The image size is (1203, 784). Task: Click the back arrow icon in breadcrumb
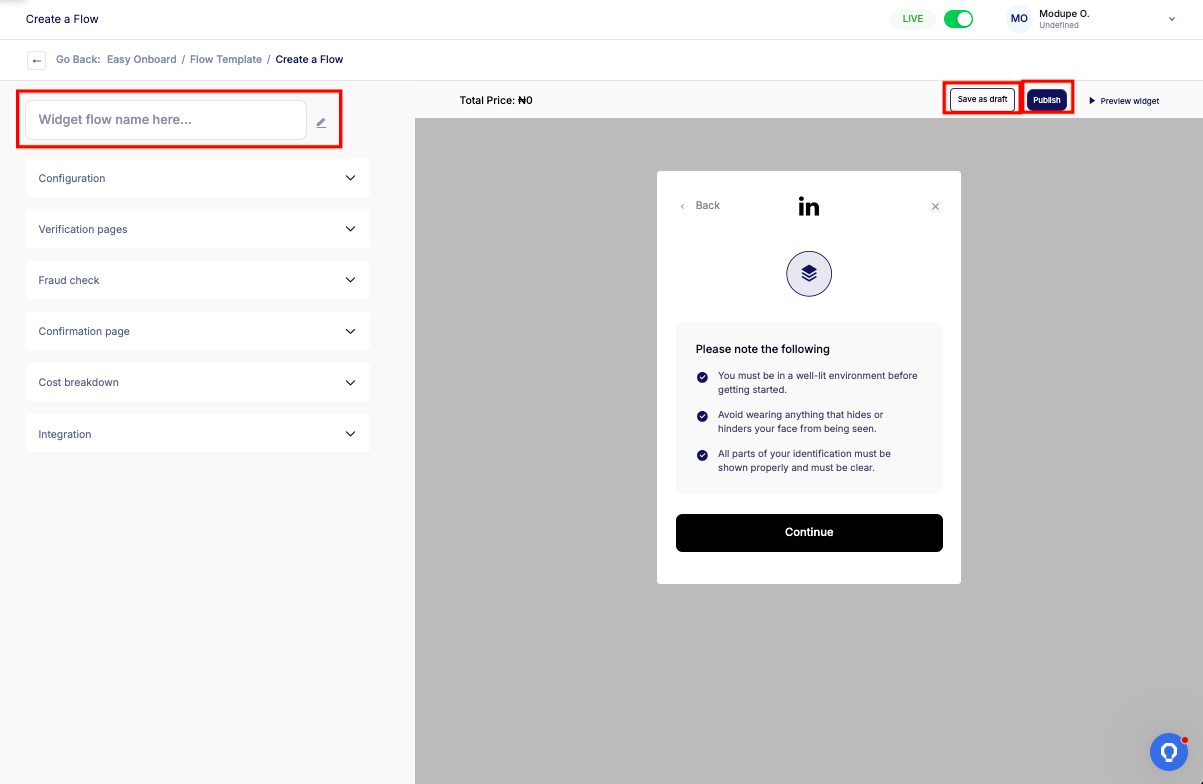coord(37,60)
